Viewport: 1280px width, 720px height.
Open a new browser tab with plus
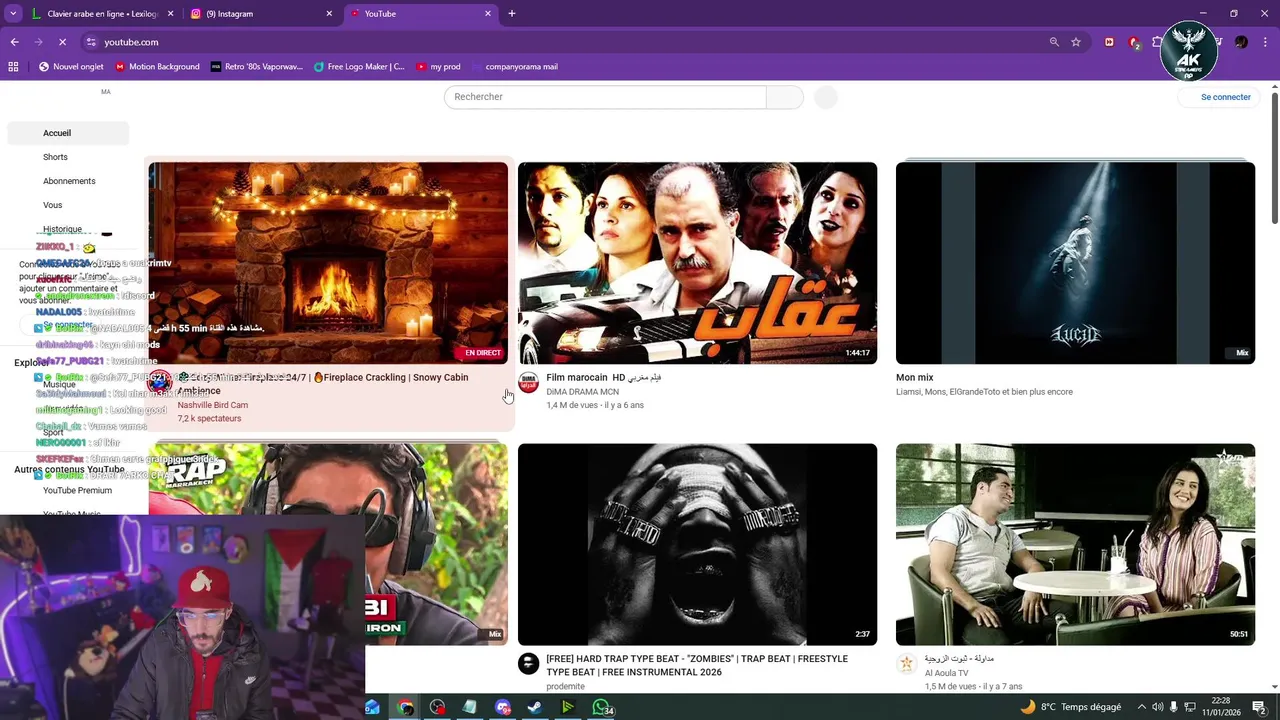coord(512,14)
